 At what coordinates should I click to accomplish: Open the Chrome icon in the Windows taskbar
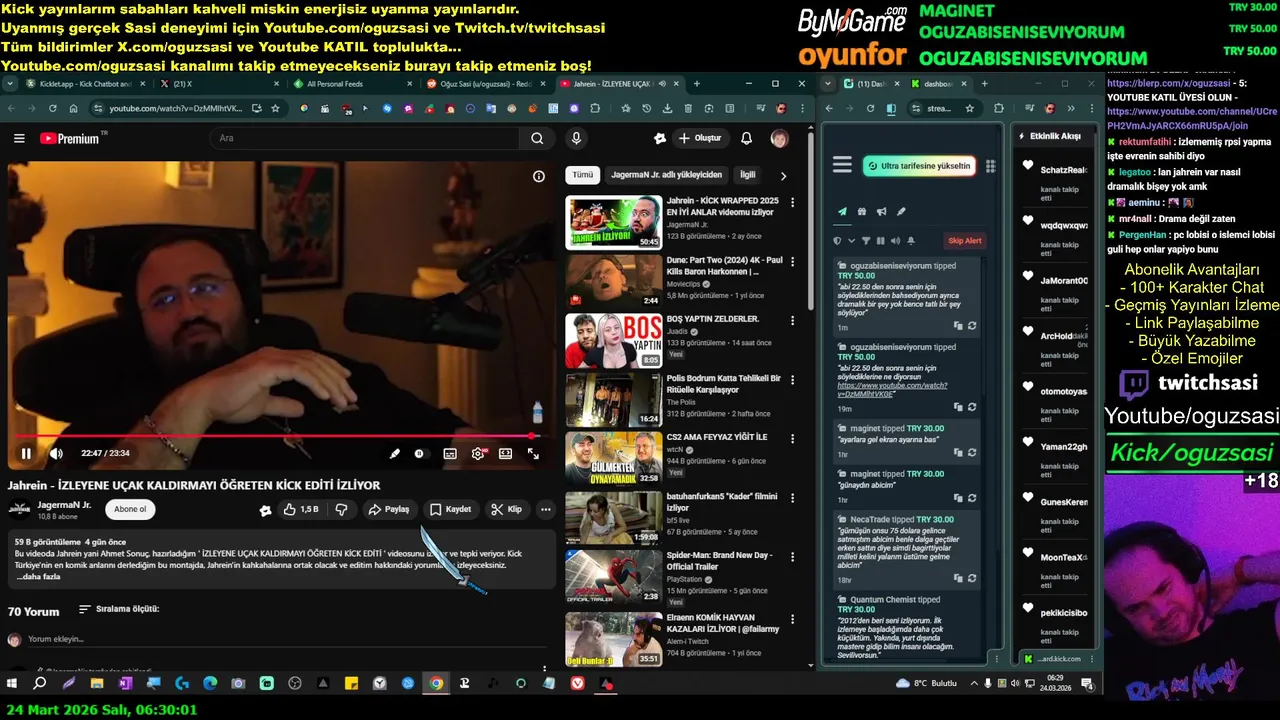pyautogui.click(x=436, y=683)
